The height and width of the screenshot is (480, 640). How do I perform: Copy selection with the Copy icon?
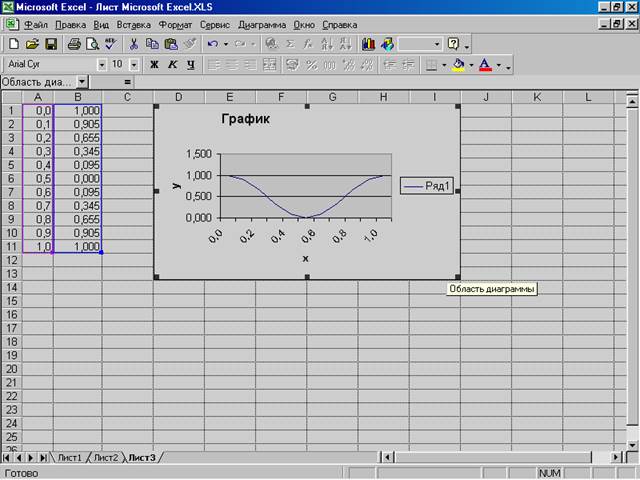152,44
